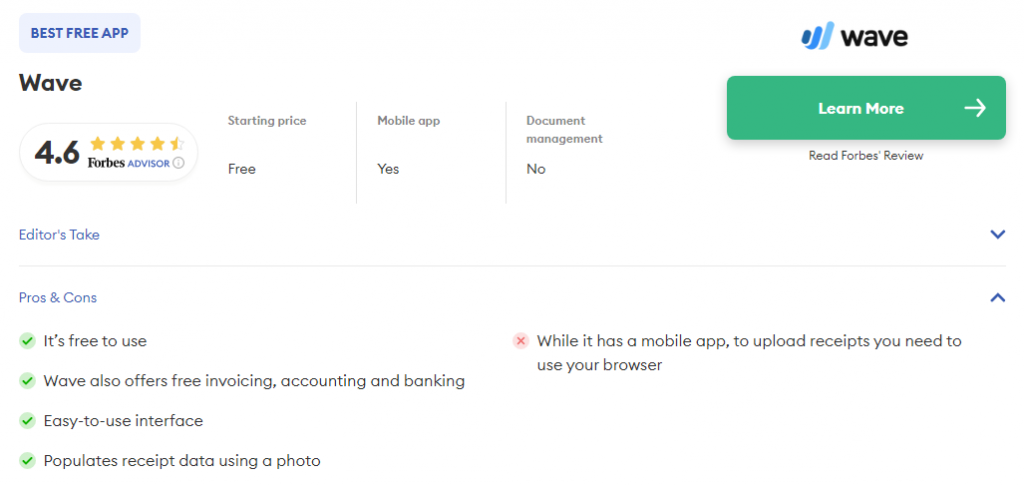This screenshot has width=1024, height=487.
Task: Click the Mobile app Yes value
Action: [388, 169]
